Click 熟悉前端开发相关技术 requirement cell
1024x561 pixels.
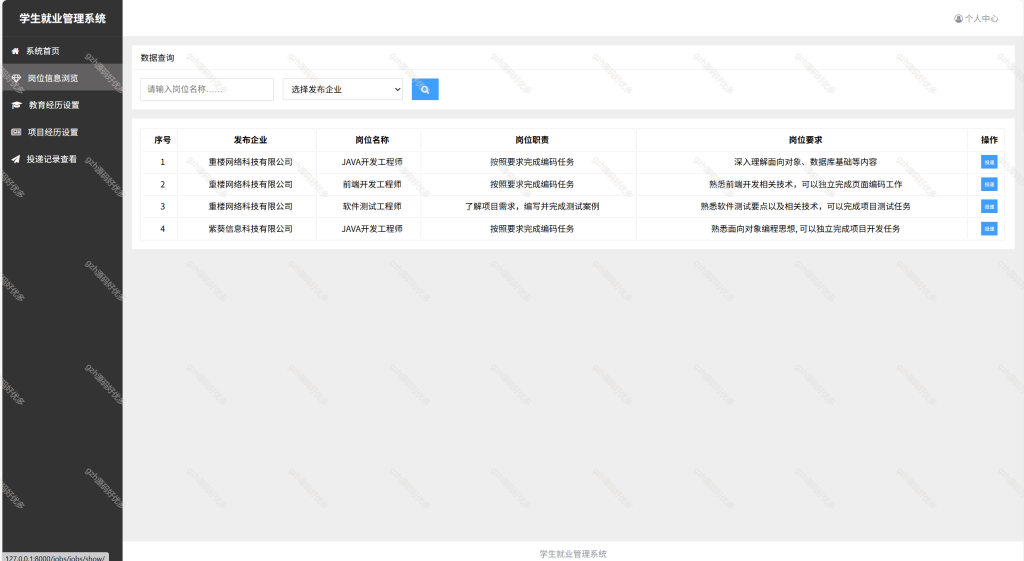(x=805, y=184)
